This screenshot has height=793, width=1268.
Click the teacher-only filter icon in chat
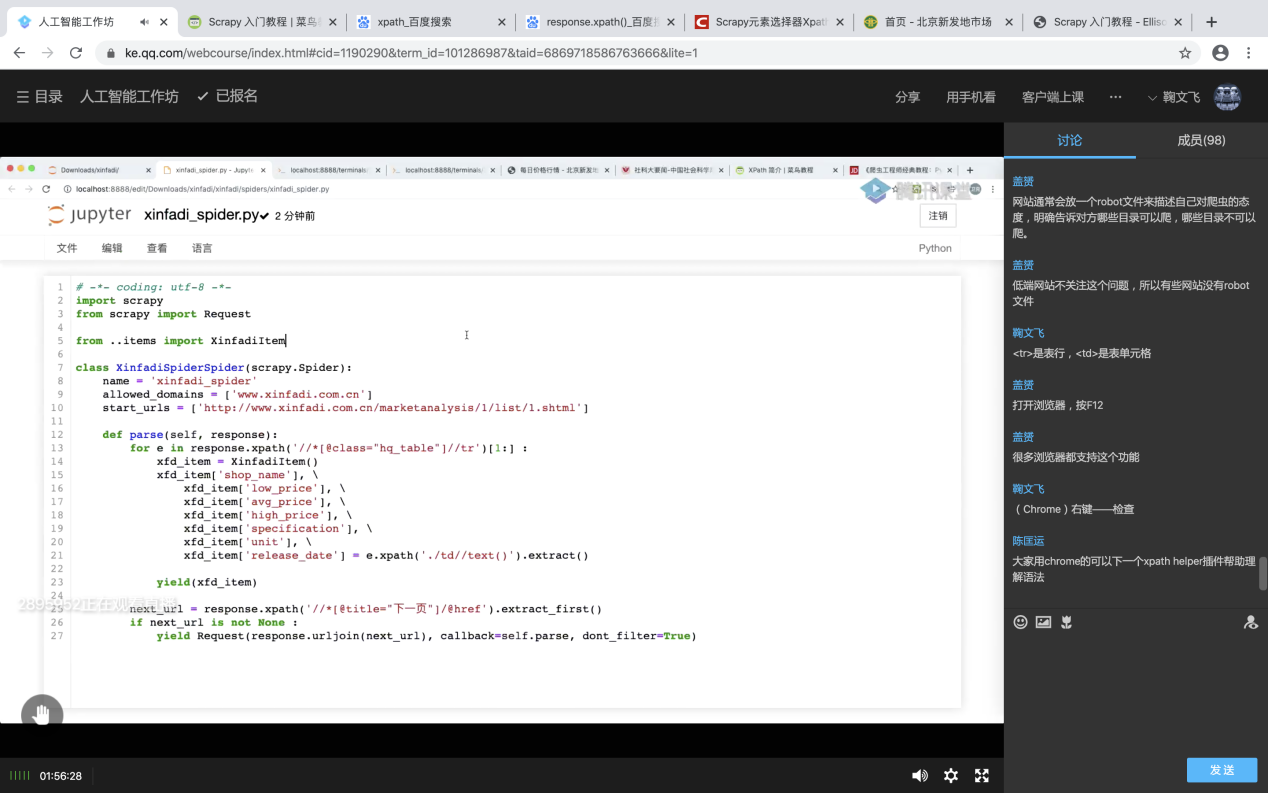coord(1250,622)
